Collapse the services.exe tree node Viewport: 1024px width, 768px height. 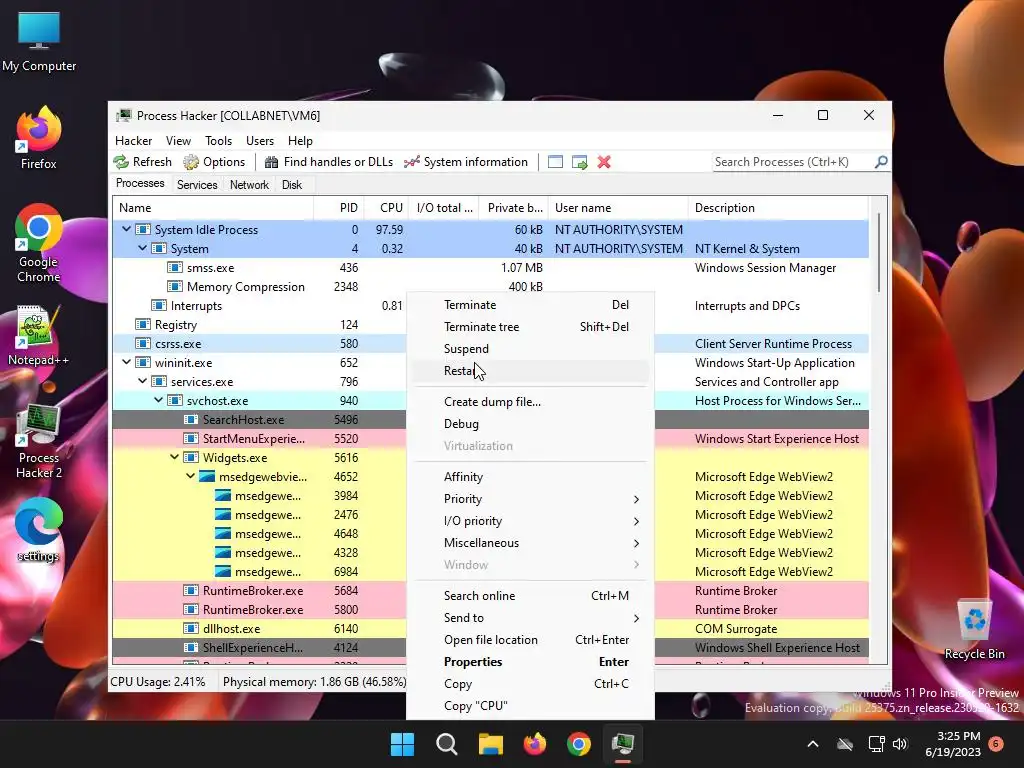click(142, 381)
